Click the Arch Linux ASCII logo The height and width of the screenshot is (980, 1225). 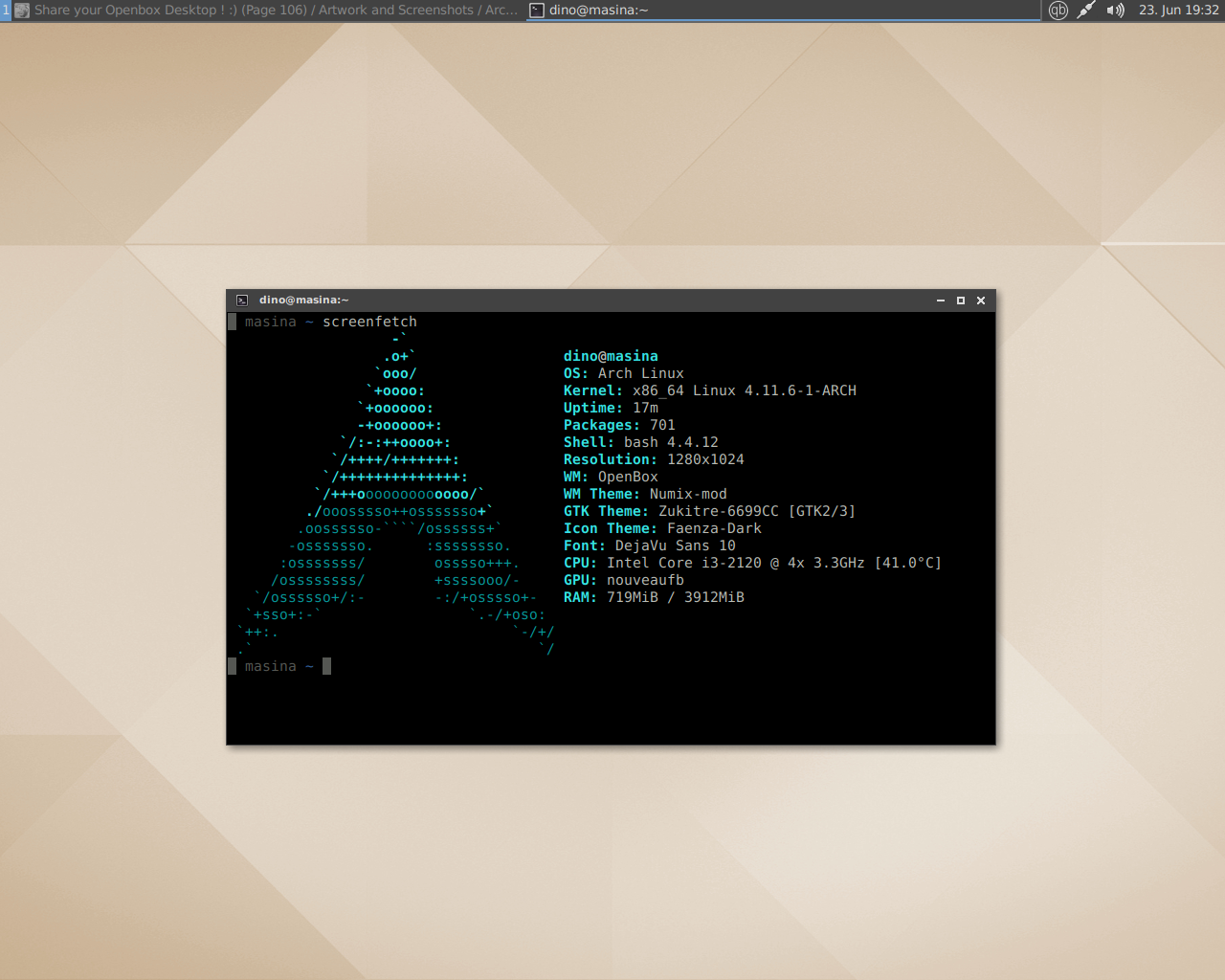pyautogui.click(x=395, y=495)
